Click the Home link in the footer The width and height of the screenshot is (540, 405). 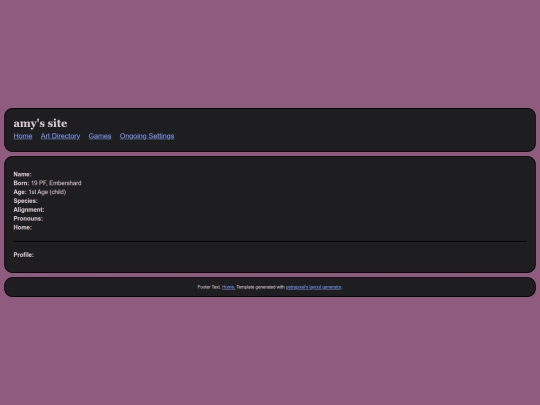[x=228, y=287]
